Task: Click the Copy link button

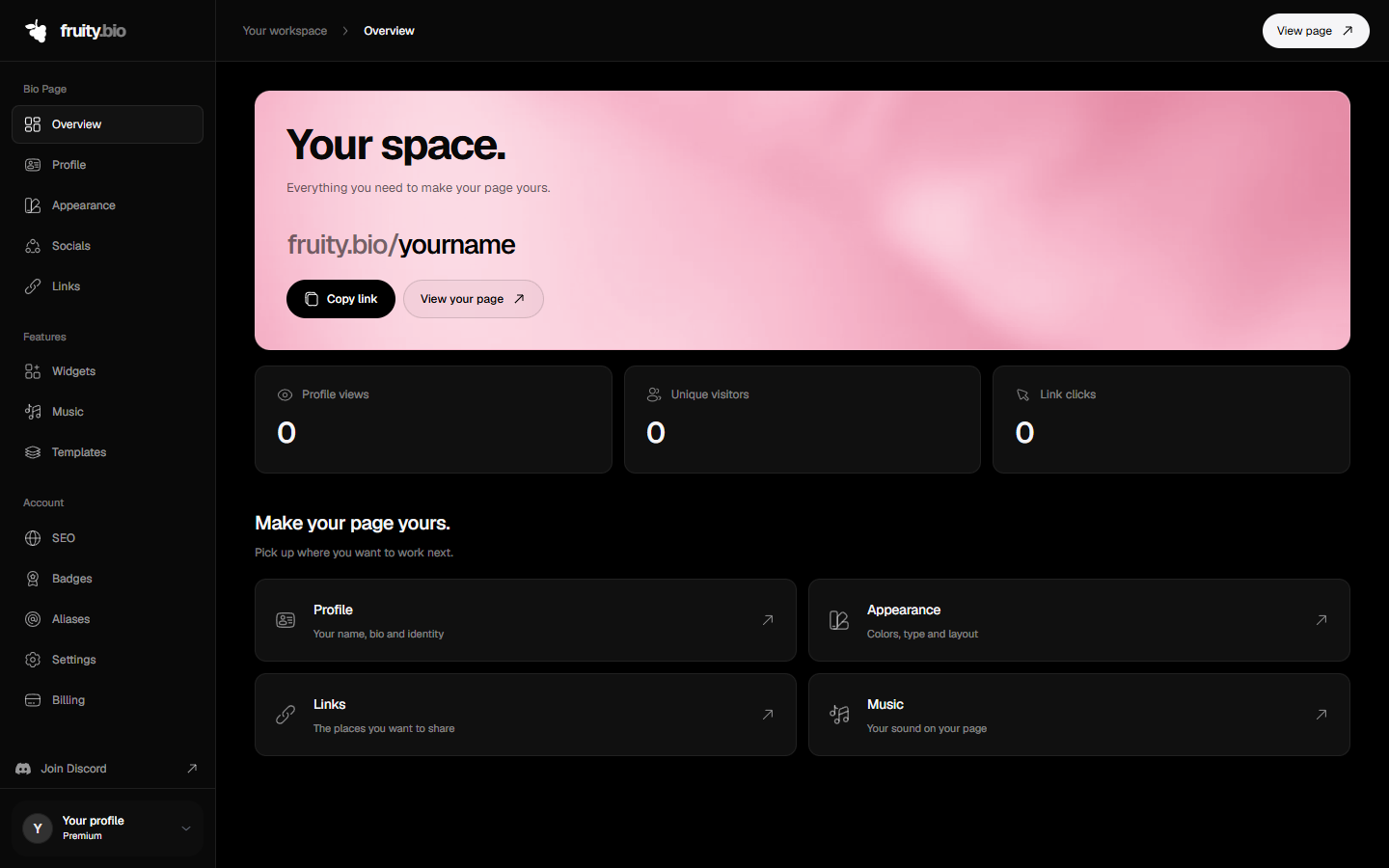Action: (340, 299)
